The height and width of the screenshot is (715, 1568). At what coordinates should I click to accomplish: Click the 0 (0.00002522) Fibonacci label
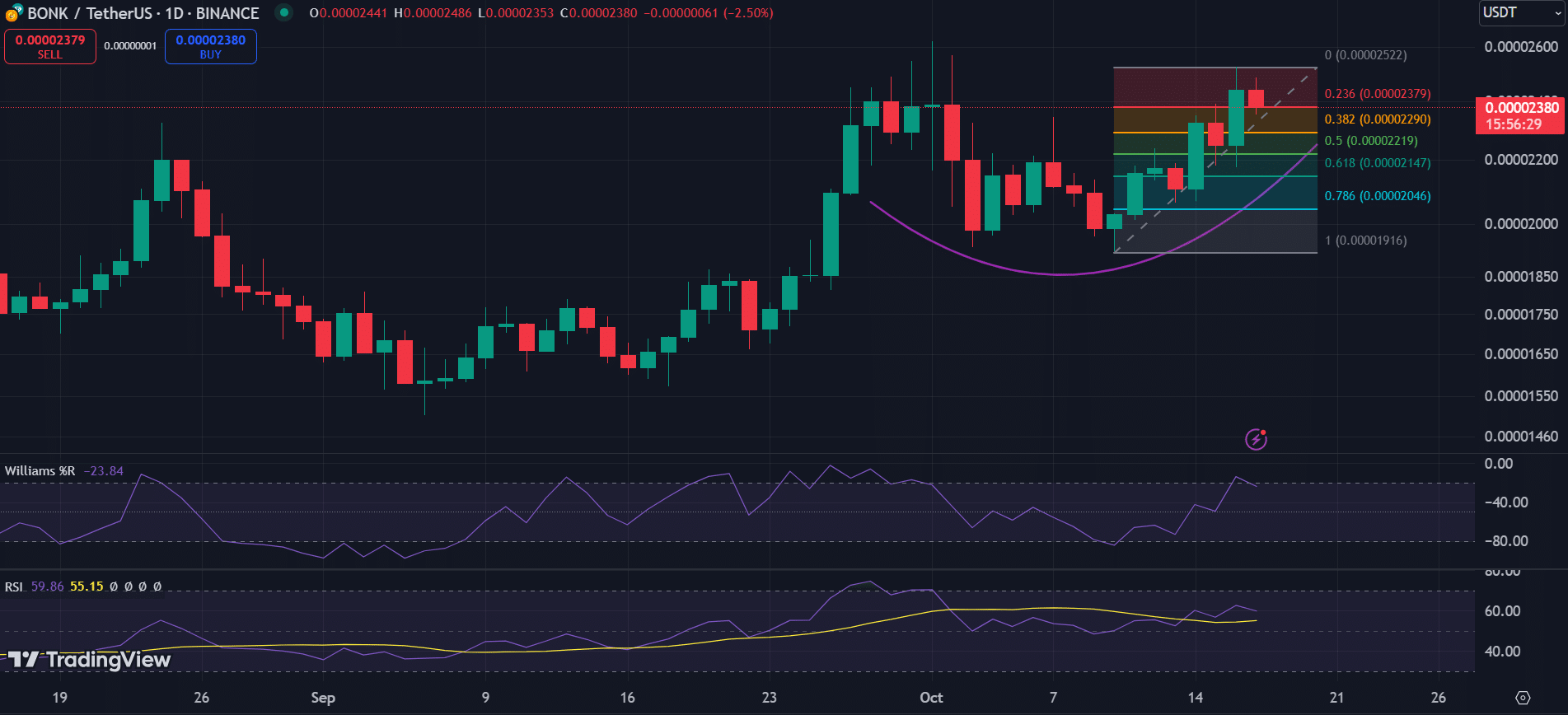(1366, 55)
